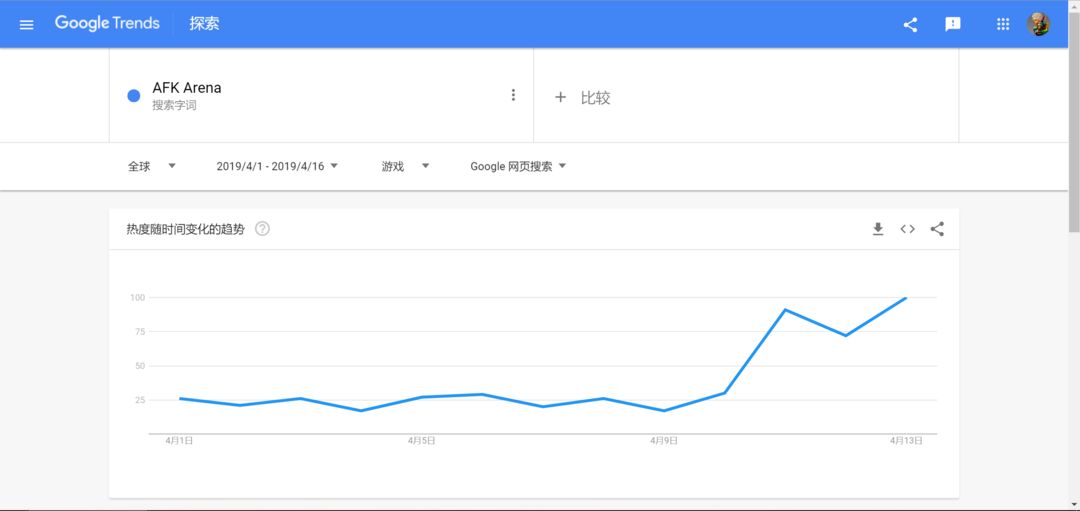Image resolution: width=1080 pixels, height=511 pixels.
Task: Click the AFK Arena search term
Action: click(x=187, y=88)
